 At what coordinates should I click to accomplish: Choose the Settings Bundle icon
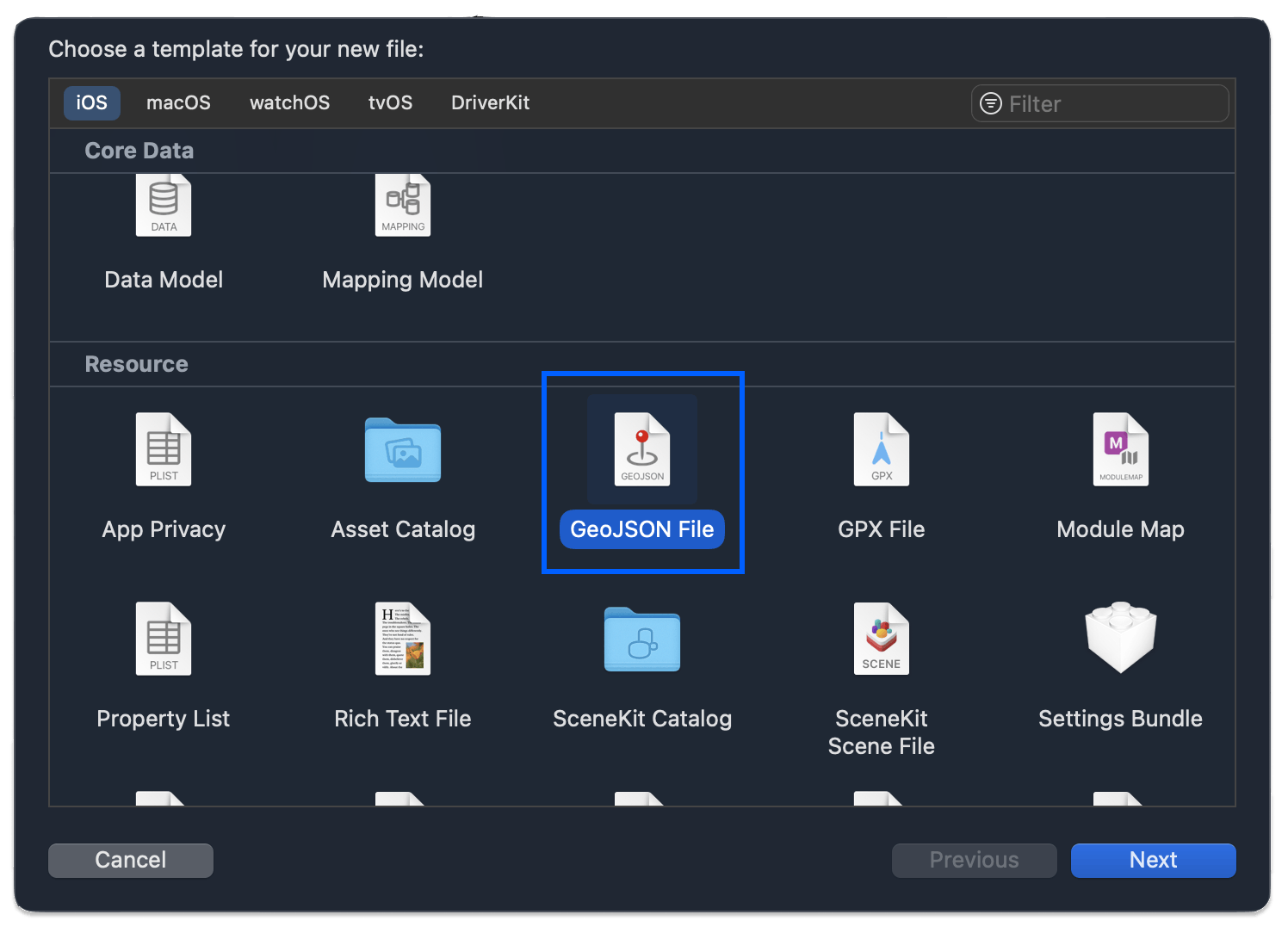coord(1121,638)
